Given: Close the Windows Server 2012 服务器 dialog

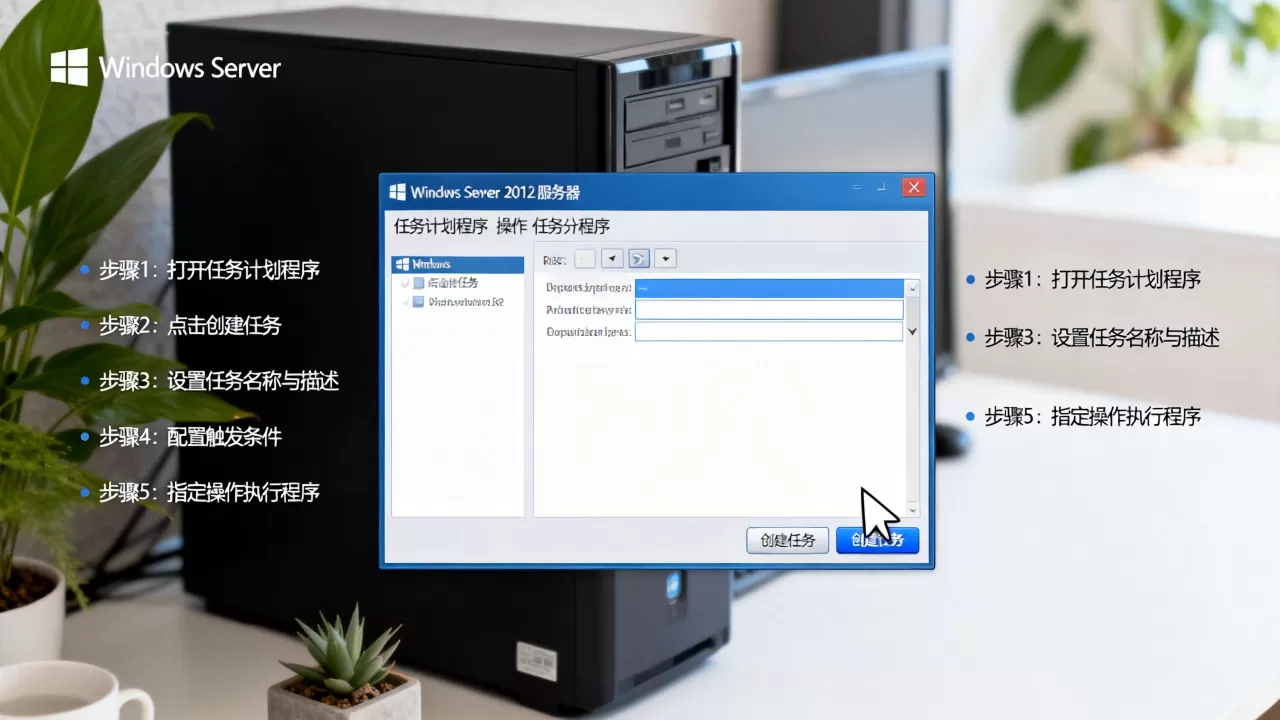Looking at the screenshot, I should [x=913, y=188].
